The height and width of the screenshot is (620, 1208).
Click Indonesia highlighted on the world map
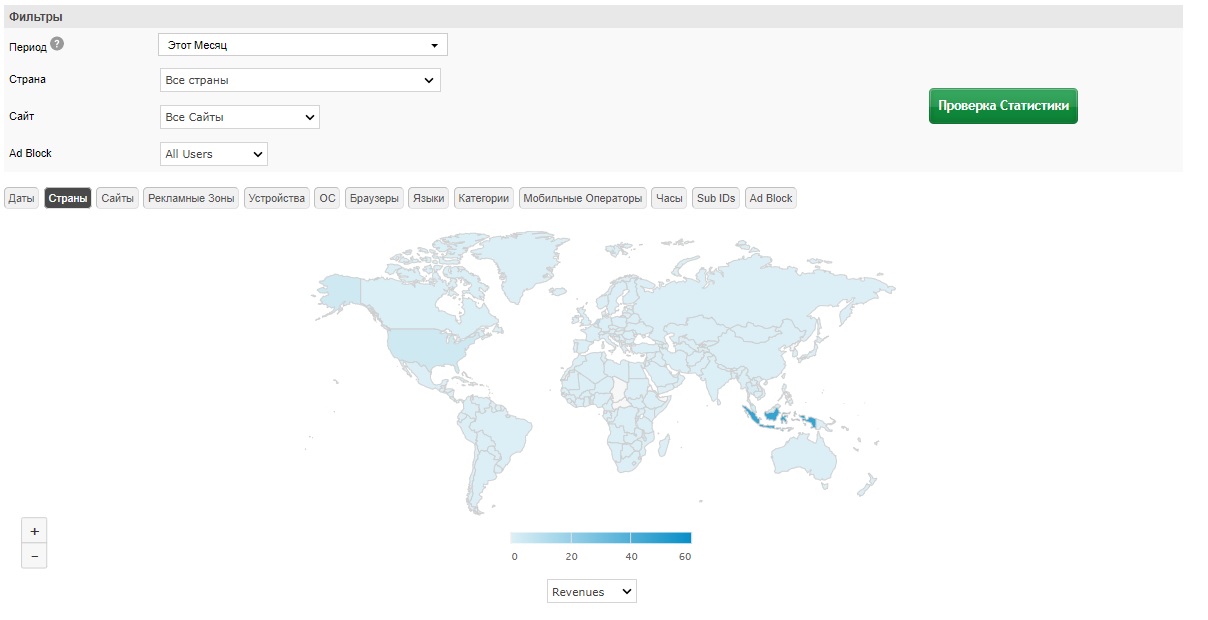(771, 413)
